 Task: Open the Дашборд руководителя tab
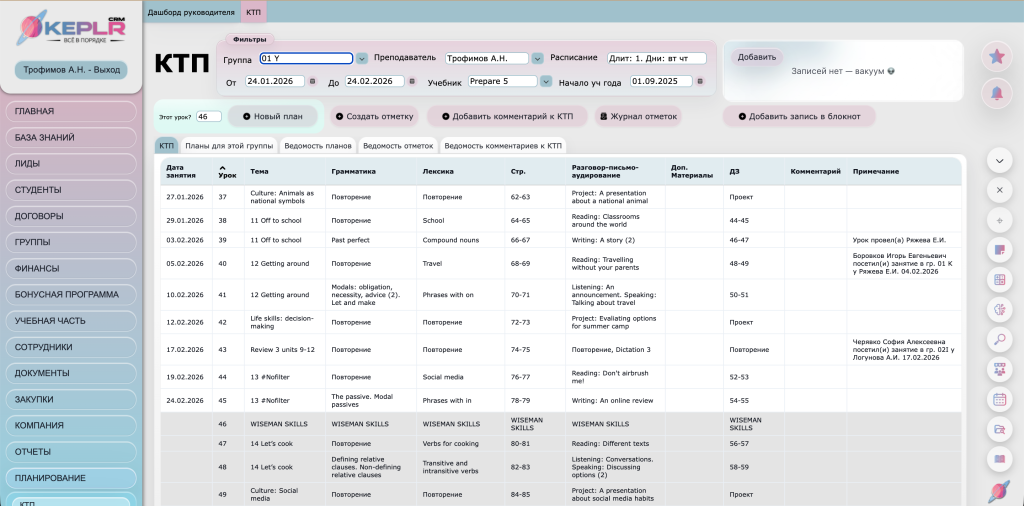coord(191,11)
